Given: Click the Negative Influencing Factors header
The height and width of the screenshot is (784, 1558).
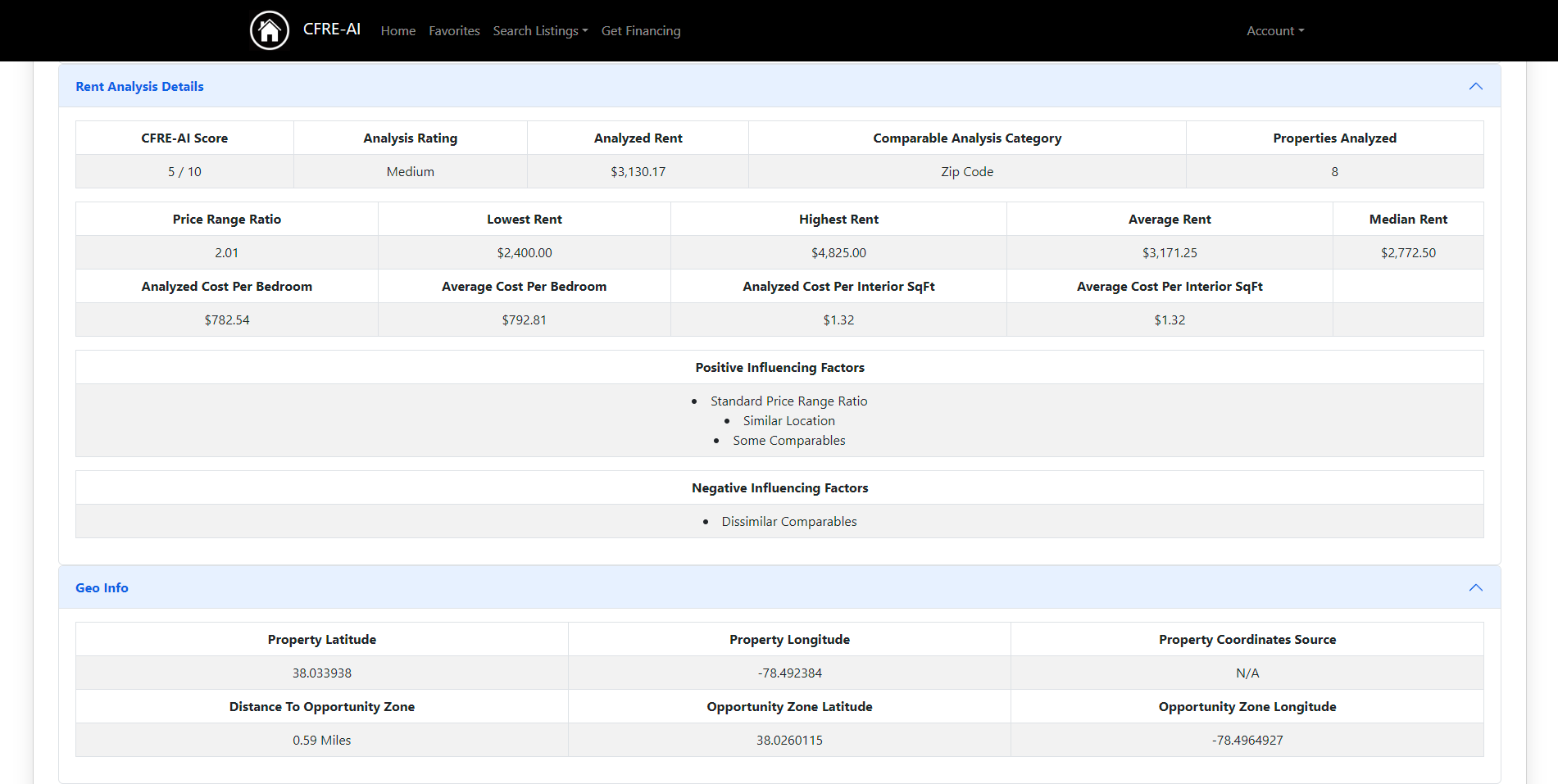Looking at the screenshot, I should click(779, 487).
